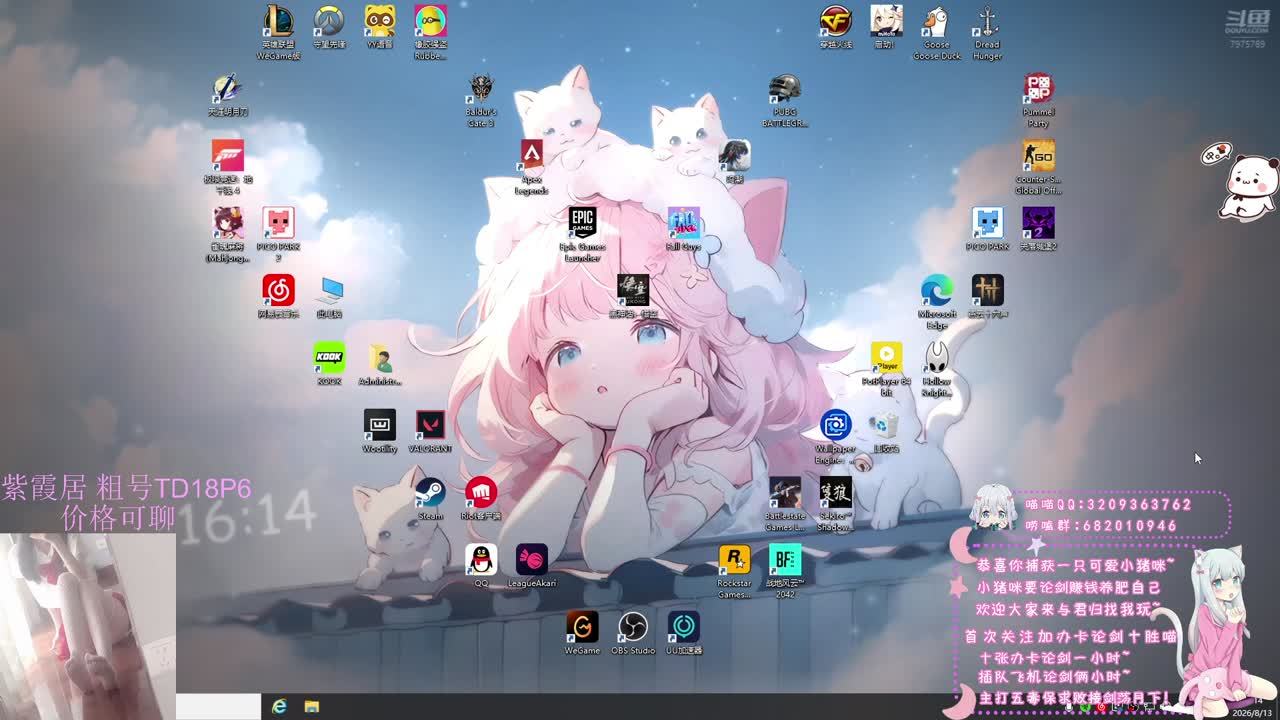Open the 网易云音乐 music app icon
Screen dimensions: 1280x720
pyautogui.click(x=278, y=290)
